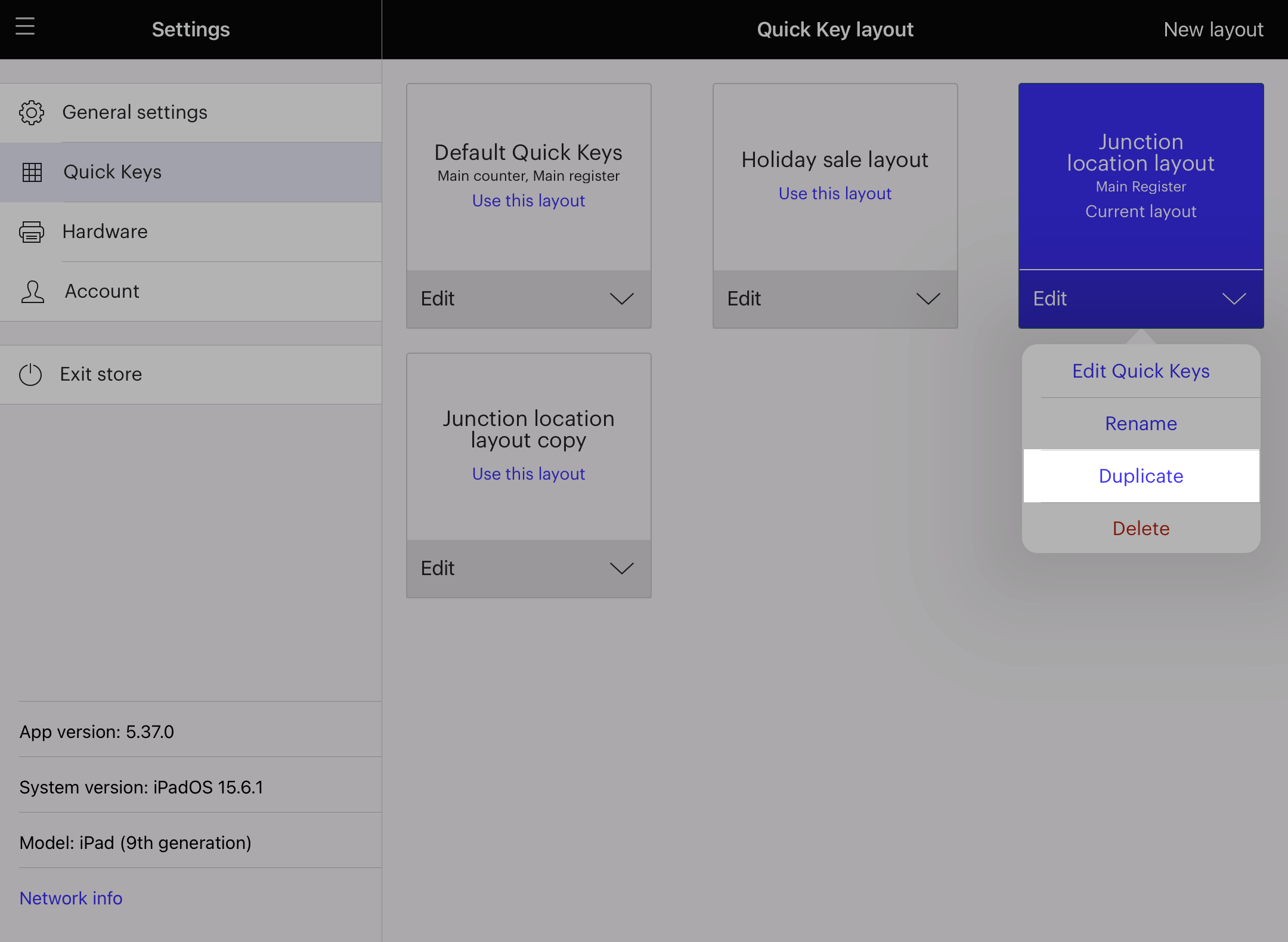Viewport: 1288px width, 942px height.
Task: Expand Holiday sale layout edit chevron
Action: pos(928,299)
